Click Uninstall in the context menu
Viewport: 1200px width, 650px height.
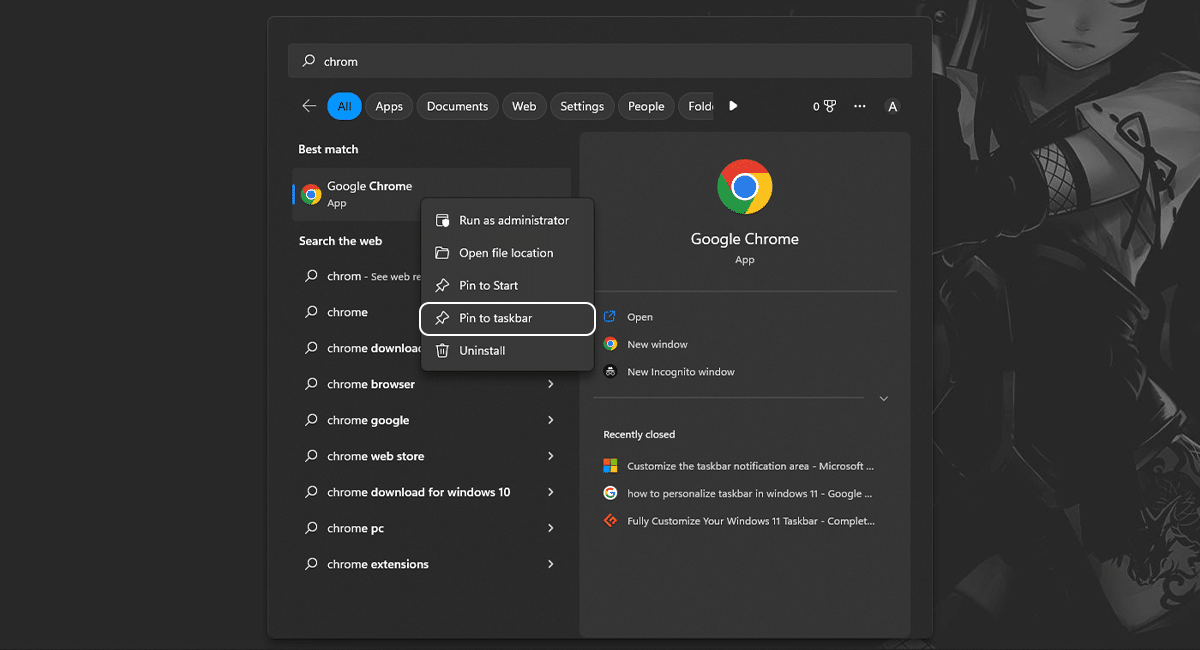pyautogui.click(x=482, y=351)
